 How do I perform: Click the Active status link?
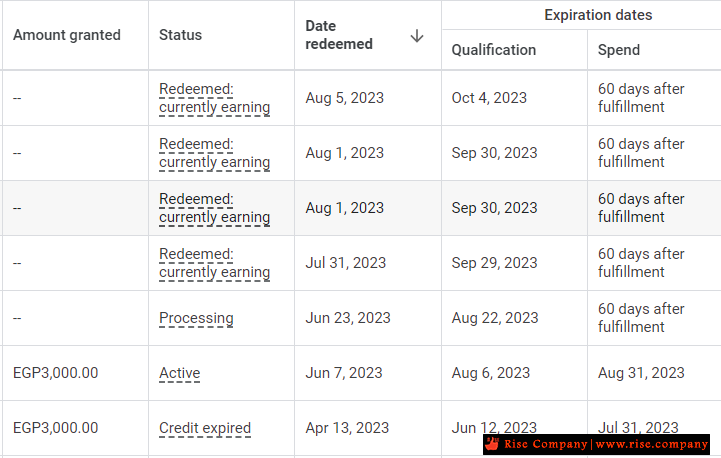pos(180,373)
